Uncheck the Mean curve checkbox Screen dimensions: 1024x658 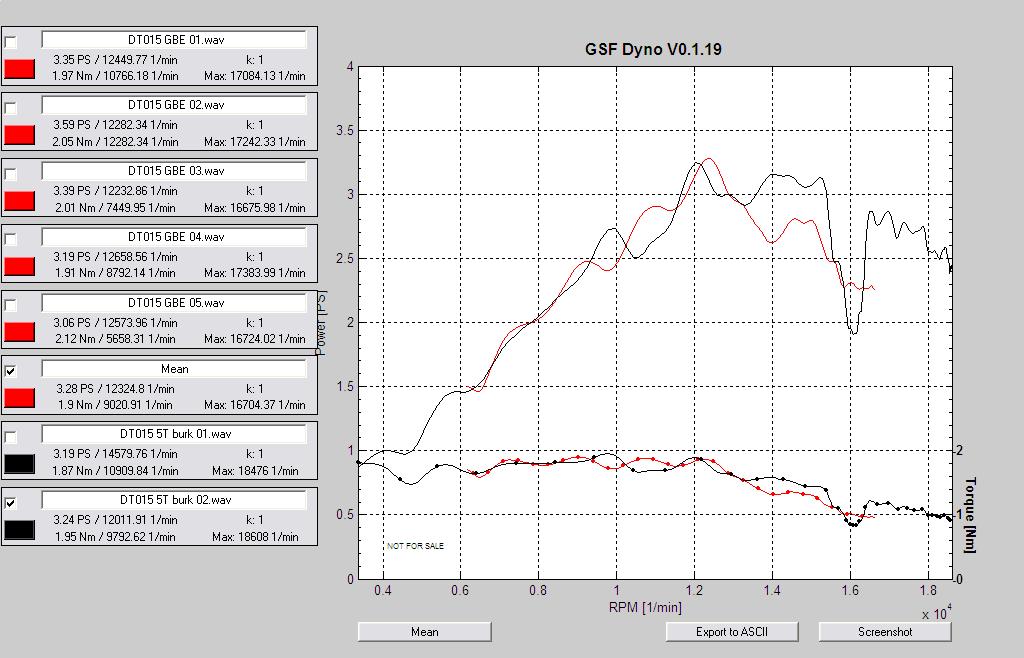point(11,370)
